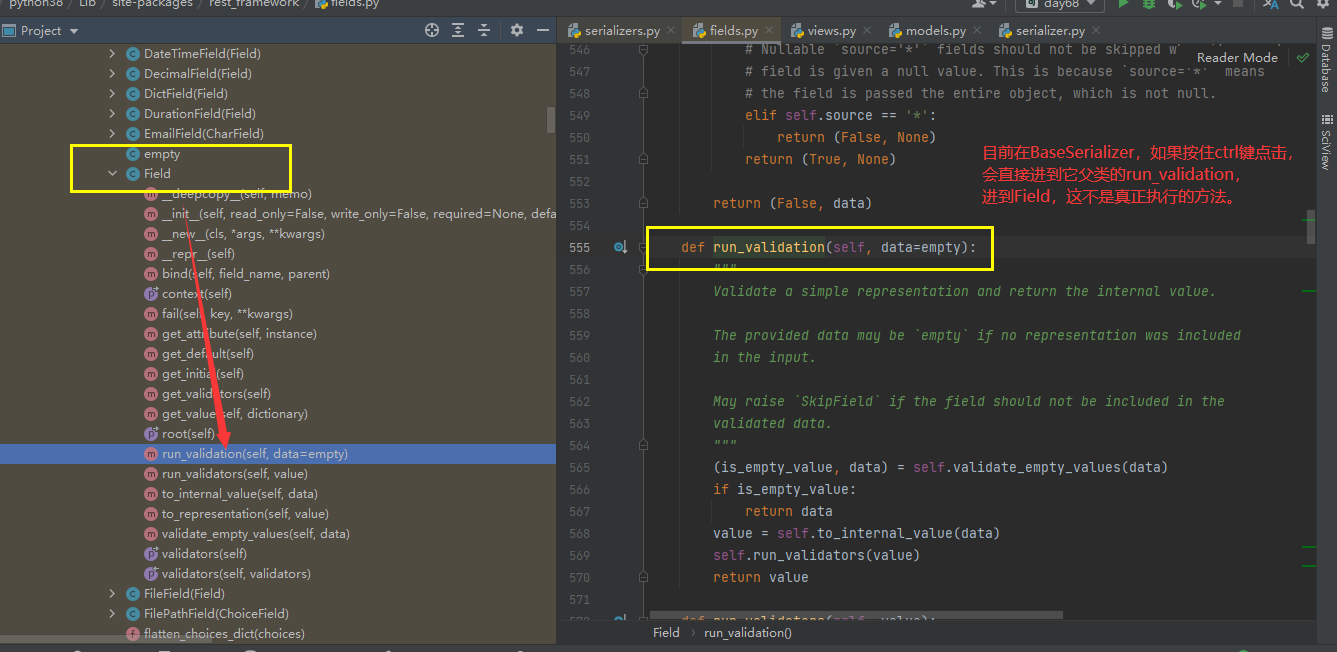Click 'return value' on line 570
Viewport: 1337px width, 652px height.
(x=761, y=577)
